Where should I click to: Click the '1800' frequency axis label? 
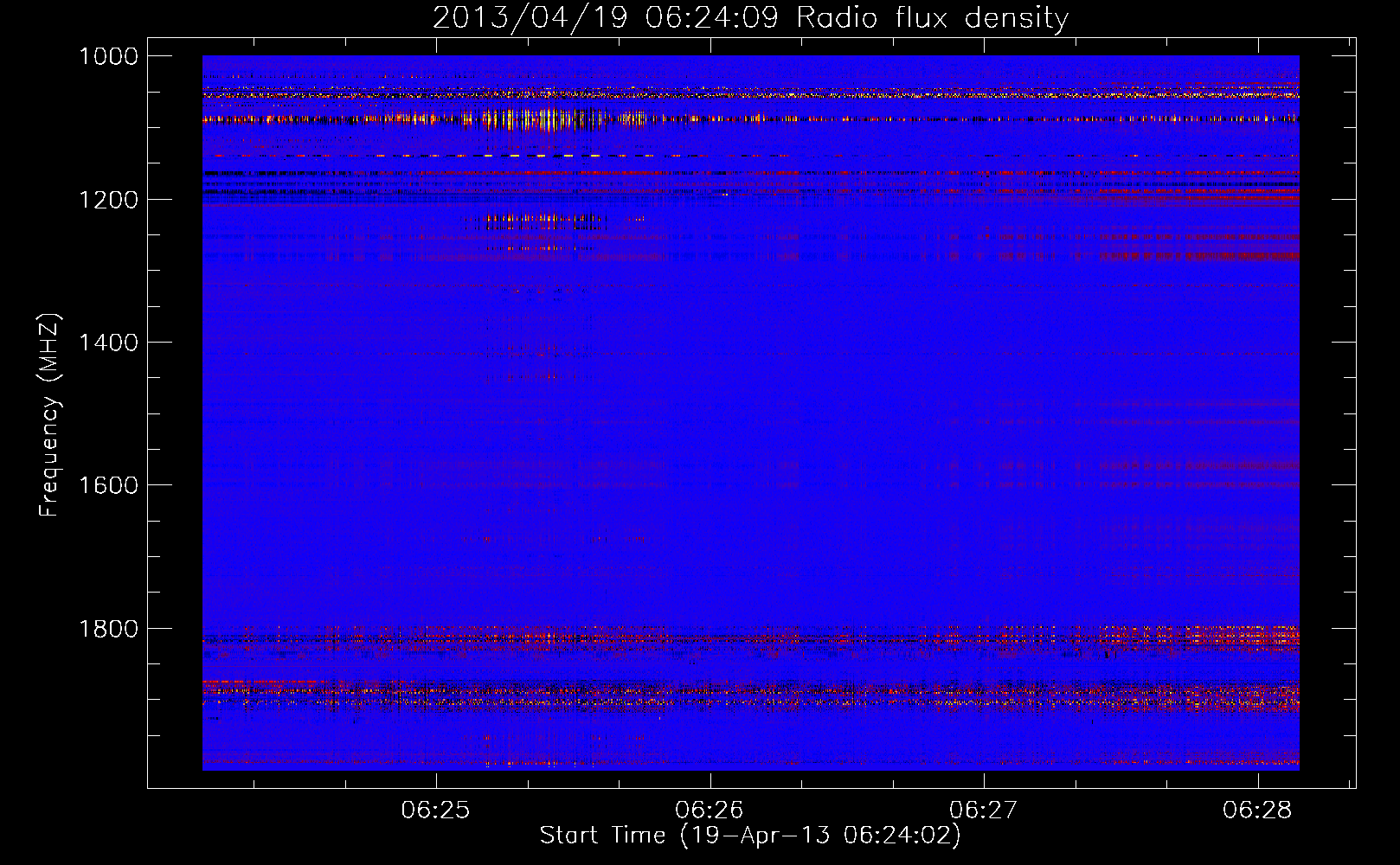click(x=108, y=629)
